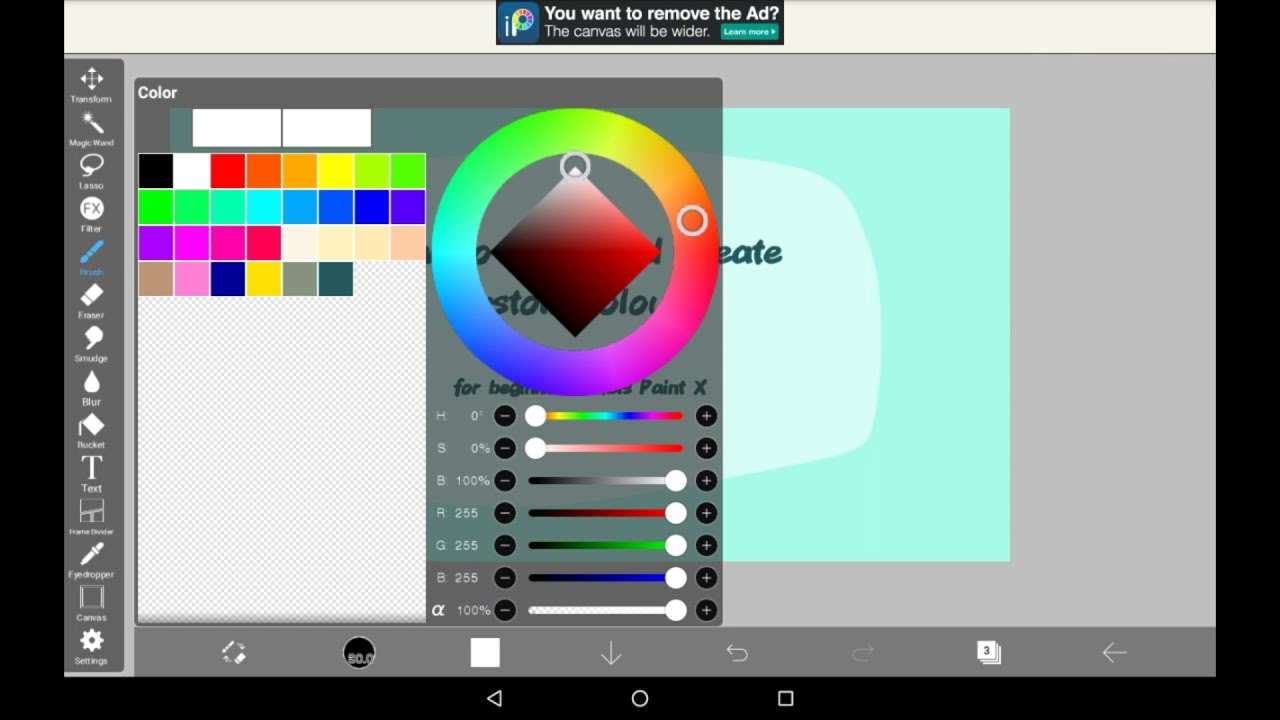Image resolution: width=1280 pixels, height=720 pixels.
Task: Select the Eyedropper tool
Action: pyautogui.click(x=92, y=555)
